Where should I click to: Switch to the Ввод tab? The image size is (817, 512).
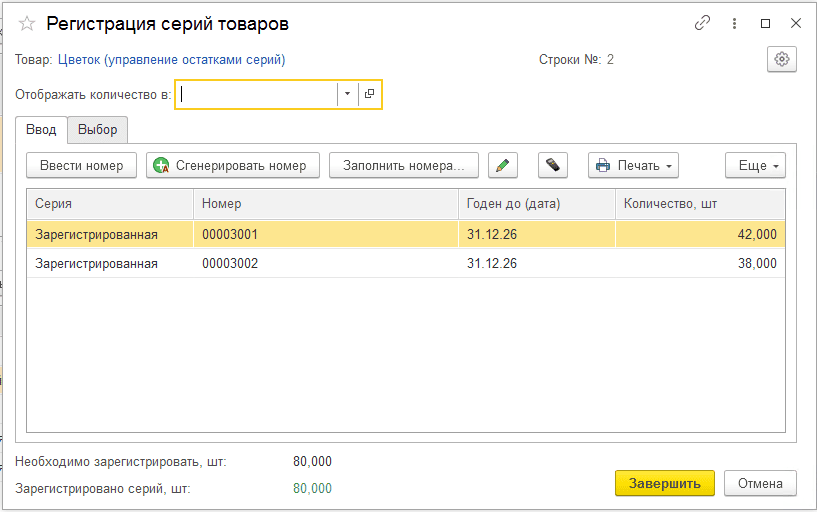tap(41, 130)
